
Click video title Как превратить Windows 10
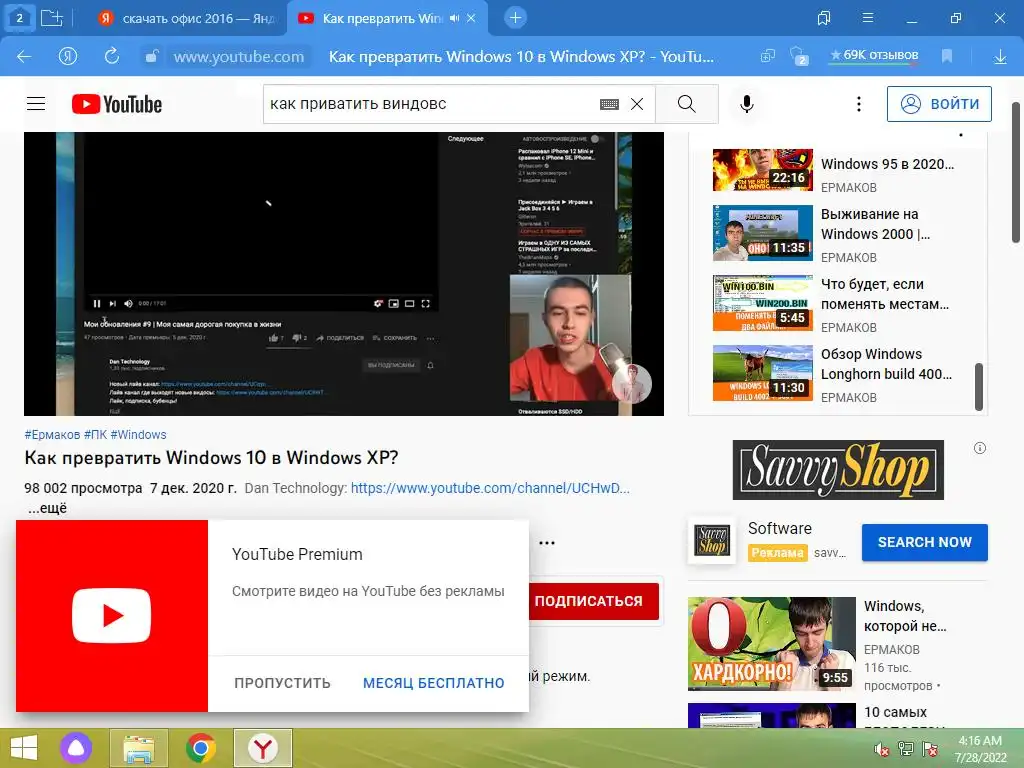(211, 458)
